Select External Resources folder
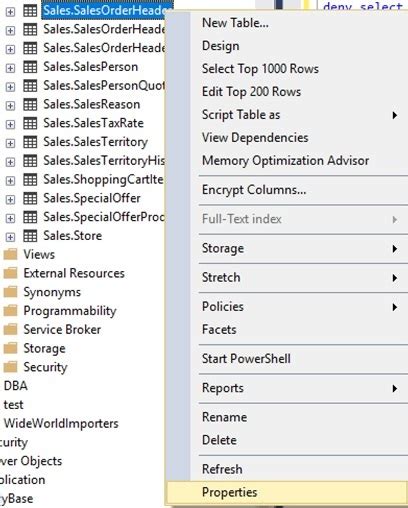Screen dimensions: 408x508 pos(74,273)
